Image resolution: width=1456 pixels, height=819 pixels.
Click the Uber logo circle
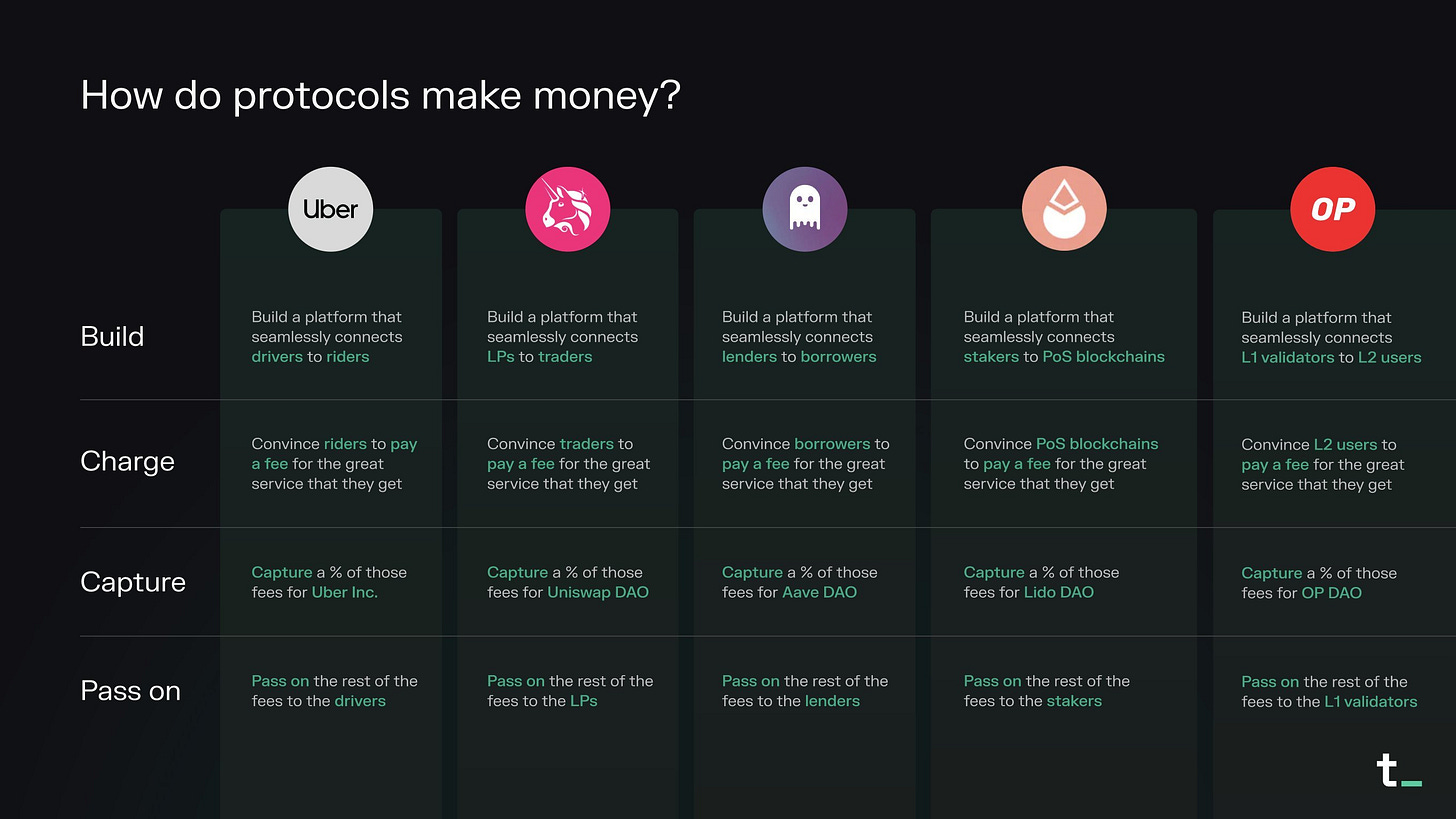tap(331, 209)
